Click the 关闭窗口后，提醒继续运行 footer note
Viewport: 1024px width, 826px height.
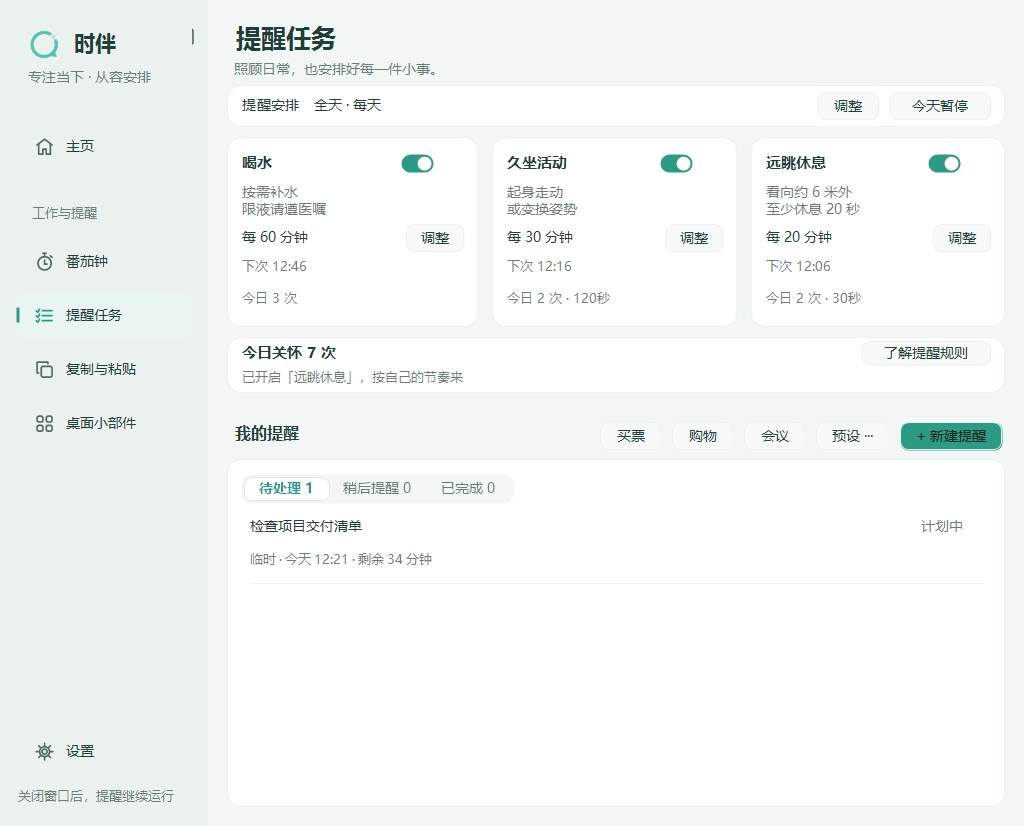(96, 797)
